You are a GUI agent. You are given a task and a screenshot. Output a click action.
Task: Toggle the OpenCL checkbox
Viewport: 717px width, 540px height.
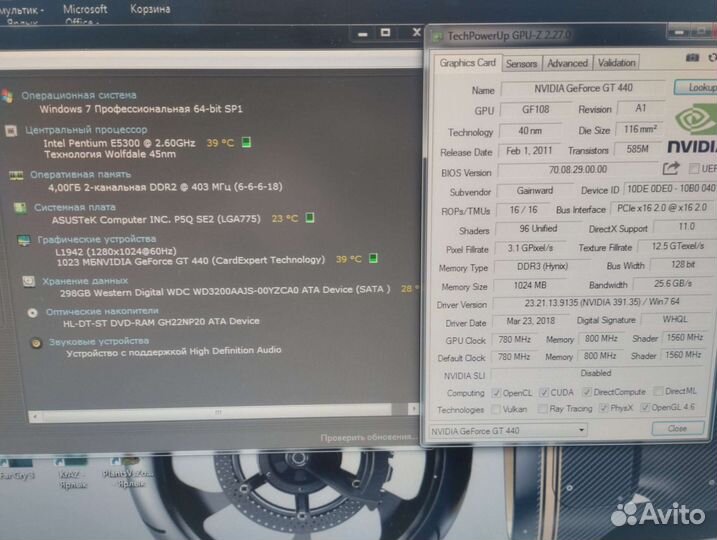[496, 393]
